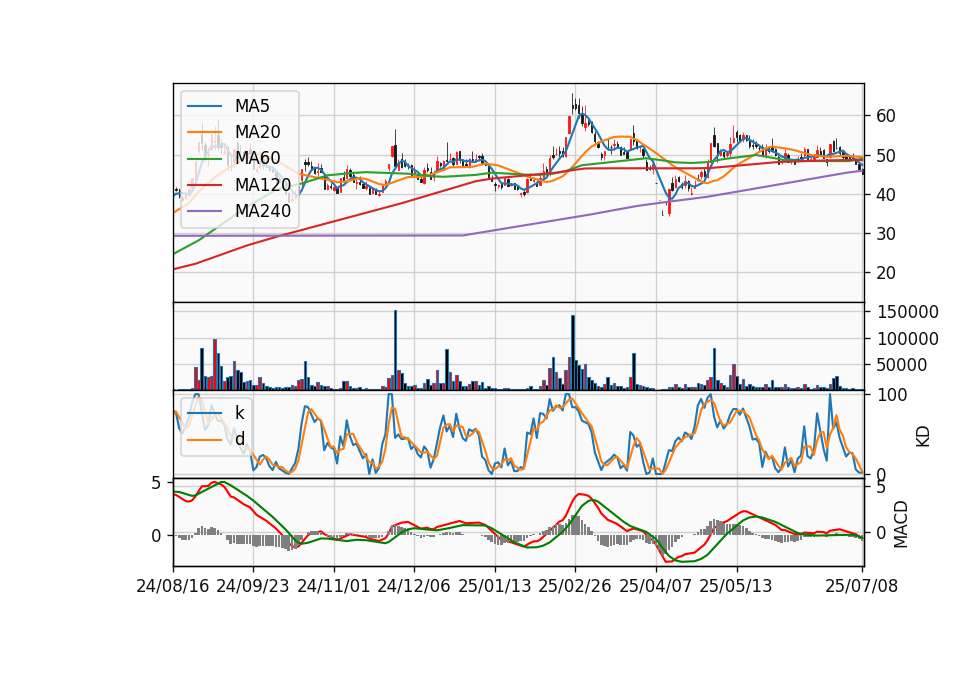Viewport: 960px width, 690px height.
Task: Click the left MACD axis value 5
Action: (156, 484)
